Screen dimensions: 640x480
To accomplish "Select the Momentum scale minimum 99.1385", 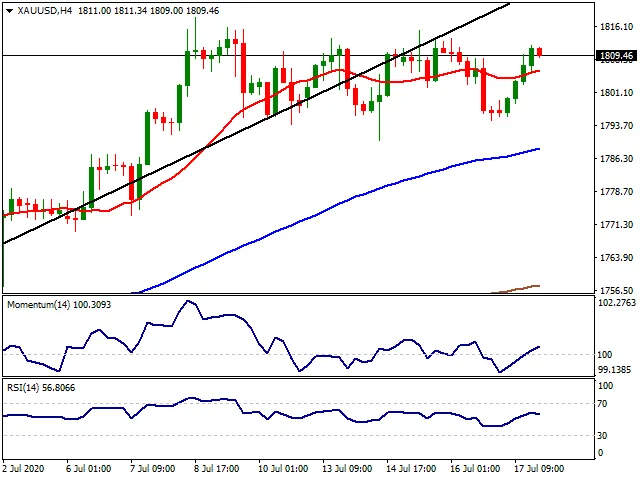I will pos(614,370).
